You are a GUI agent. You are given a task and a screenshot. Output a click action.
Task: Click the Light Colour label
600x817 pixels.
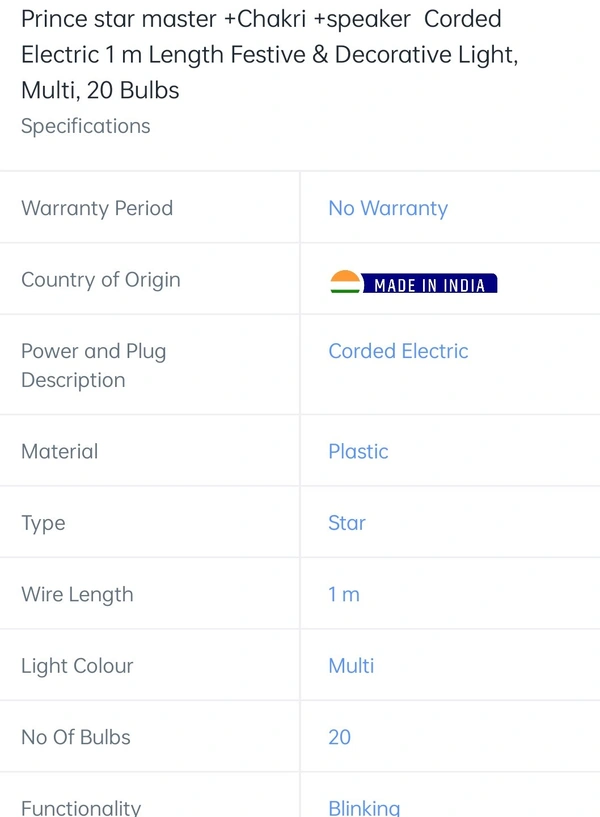[77, 666]
